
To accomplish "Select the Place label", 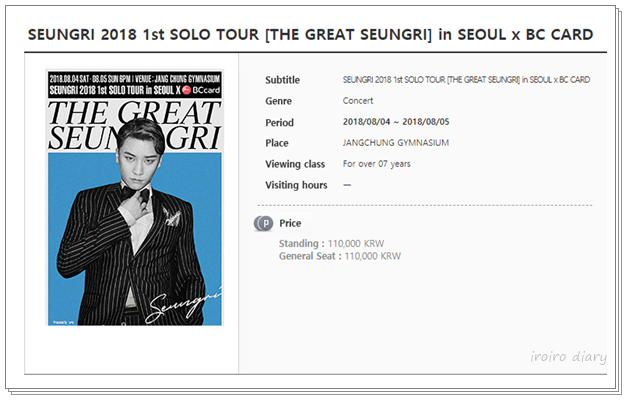I will [277, 143].
